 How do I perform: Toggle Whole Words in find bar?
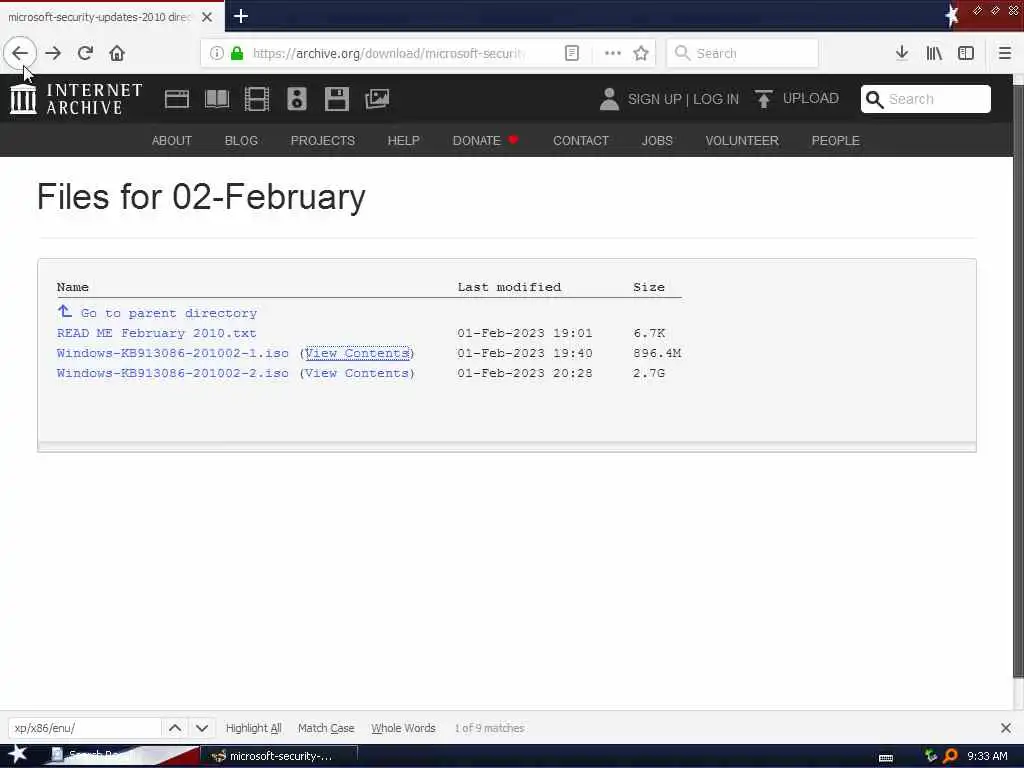[x=403, y=728]
